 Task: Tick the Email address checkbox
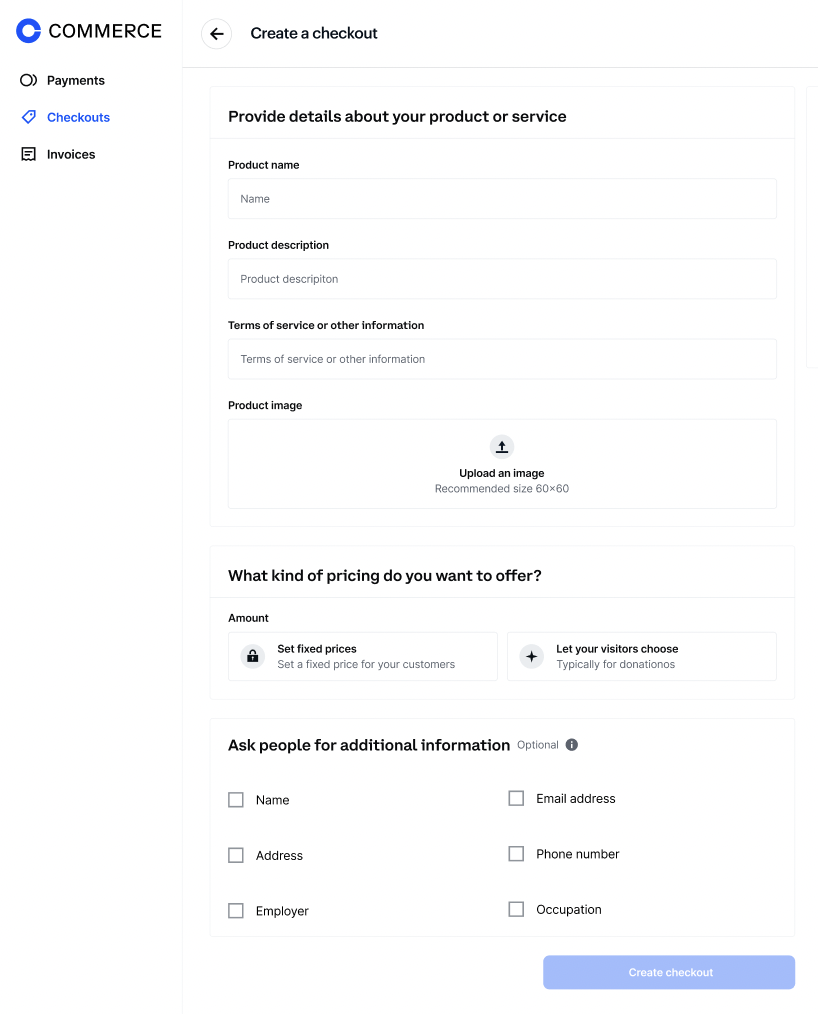pos(516,798)
